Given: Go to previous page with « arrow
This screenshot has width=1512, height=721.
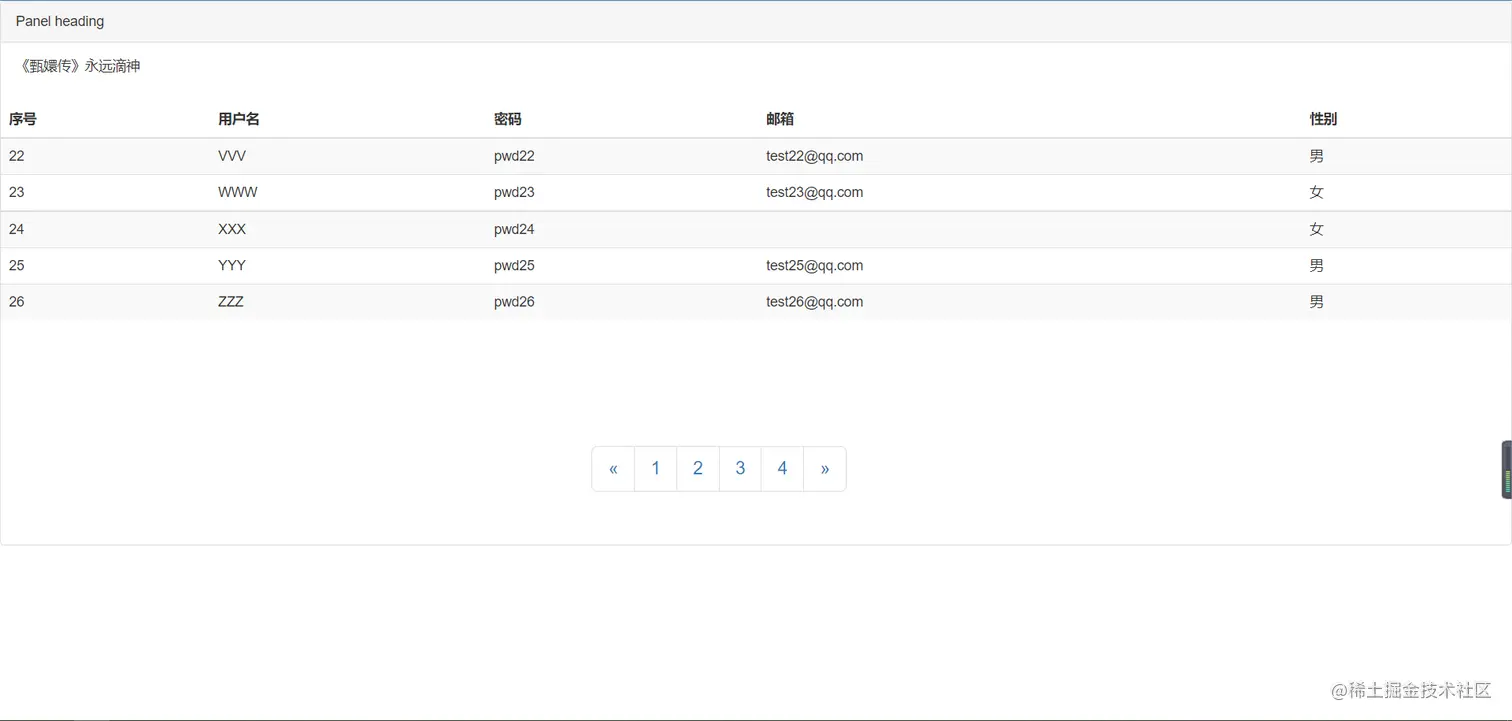Looking at the screenshot, I should tap(613, 469).
